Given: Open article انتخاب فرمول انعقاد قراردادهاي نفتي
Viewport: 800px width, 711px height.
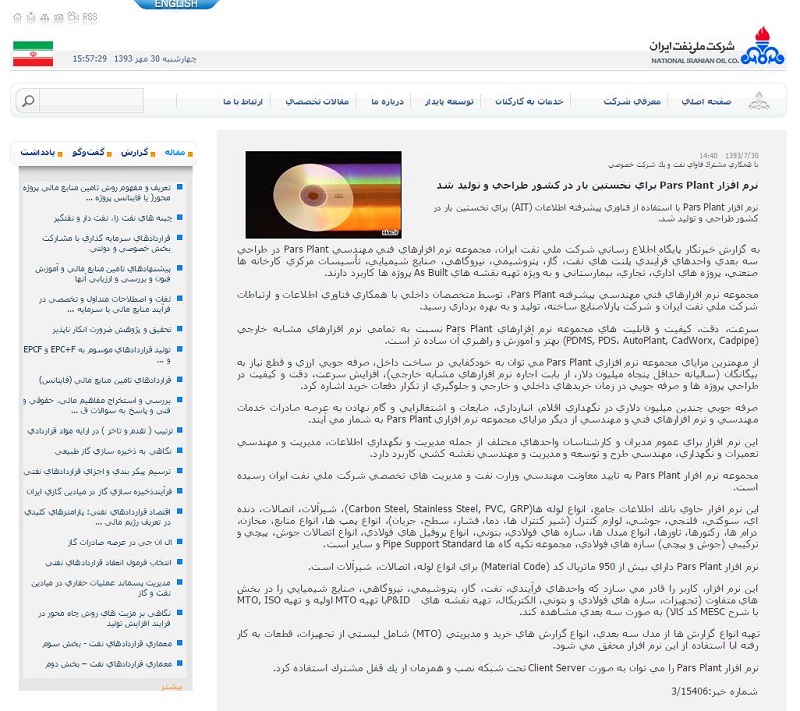Looking at the screenshot, I should point(108,563).
